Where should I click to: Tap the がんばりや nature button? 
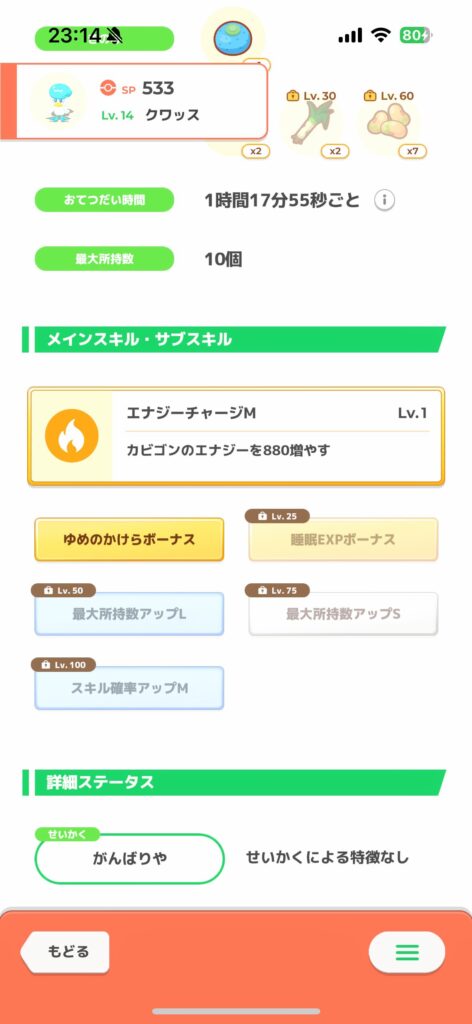click(129, 859)
